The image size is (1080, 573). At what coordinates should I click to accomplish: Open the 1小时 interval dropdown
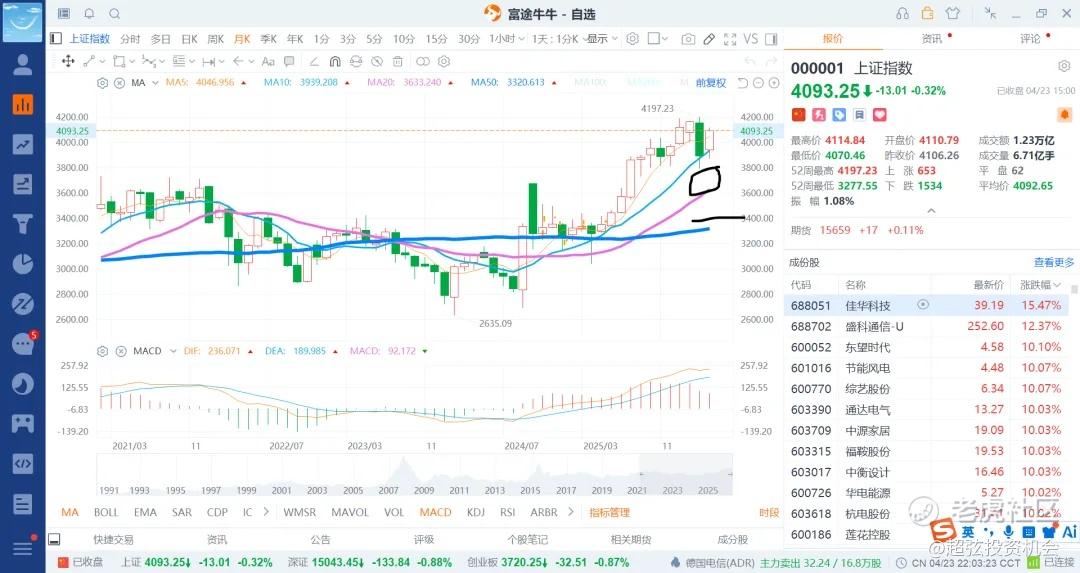click(x=507, y=39)
